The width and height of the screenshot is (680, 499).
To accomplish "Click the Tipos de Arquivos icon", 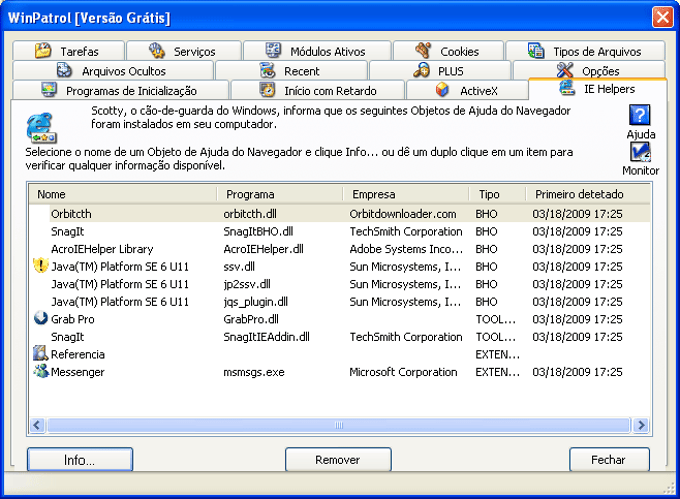I will (x=536, y=50).
